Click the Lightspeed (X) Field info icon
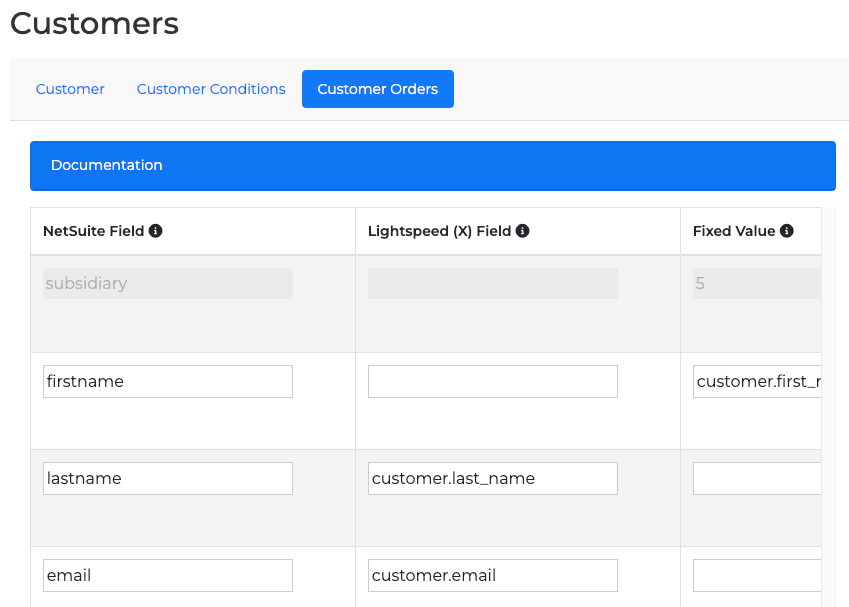Viewport: 849px width, 607px height. 523,231
